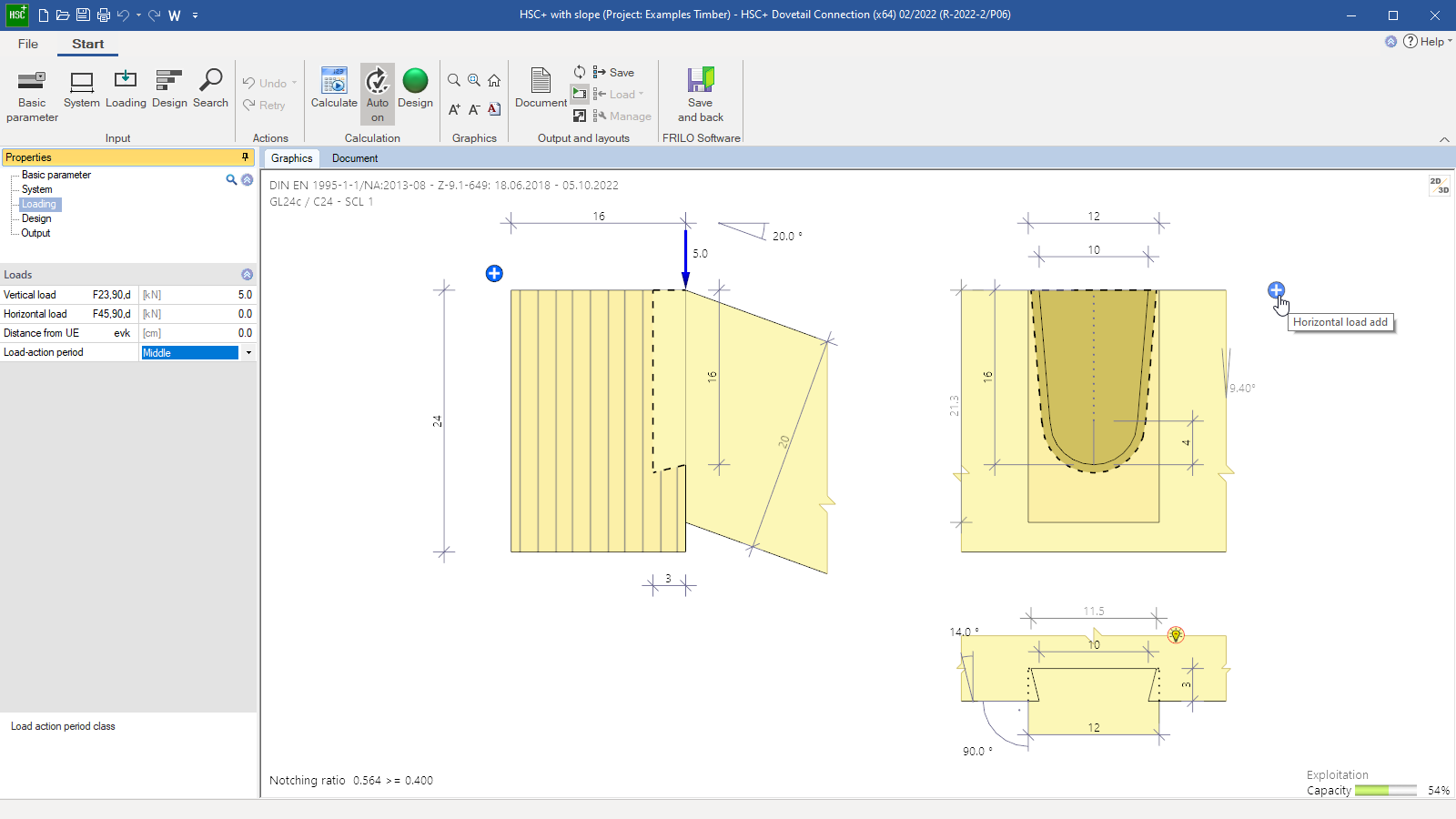Viewport: 1456px width, 819px height.
Task: Open the Document output button
Action: [541, 90]
